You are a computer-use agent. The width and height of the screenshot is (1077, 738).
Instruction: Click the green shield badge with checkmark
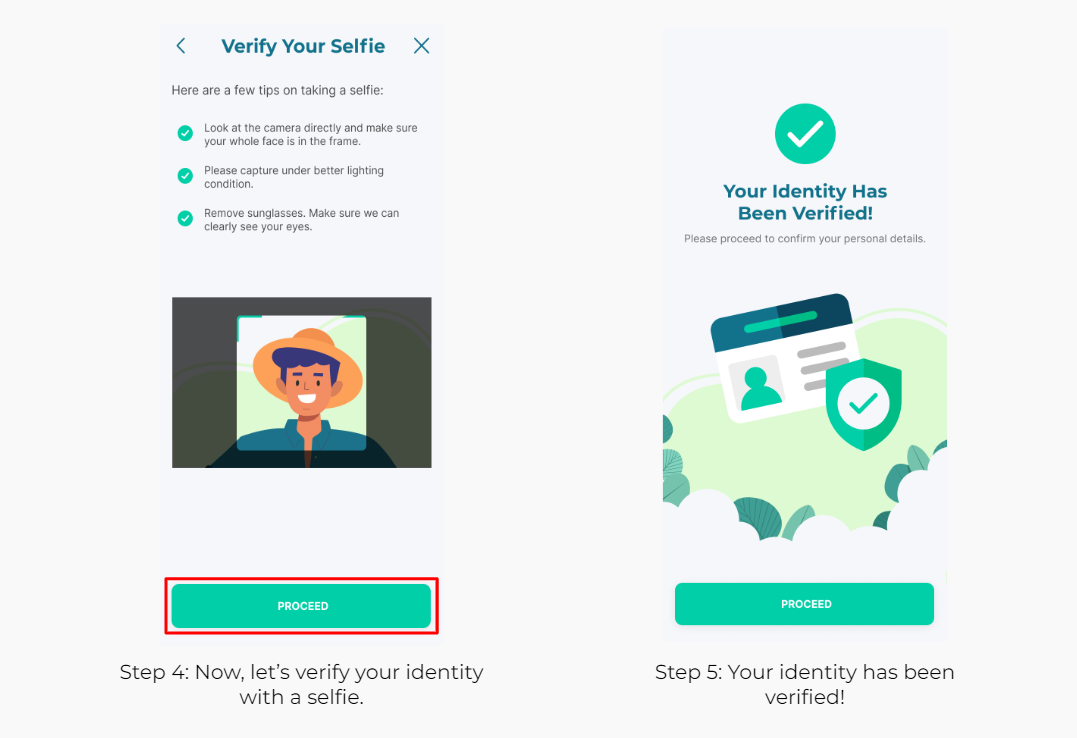click(x=863, y=404)
